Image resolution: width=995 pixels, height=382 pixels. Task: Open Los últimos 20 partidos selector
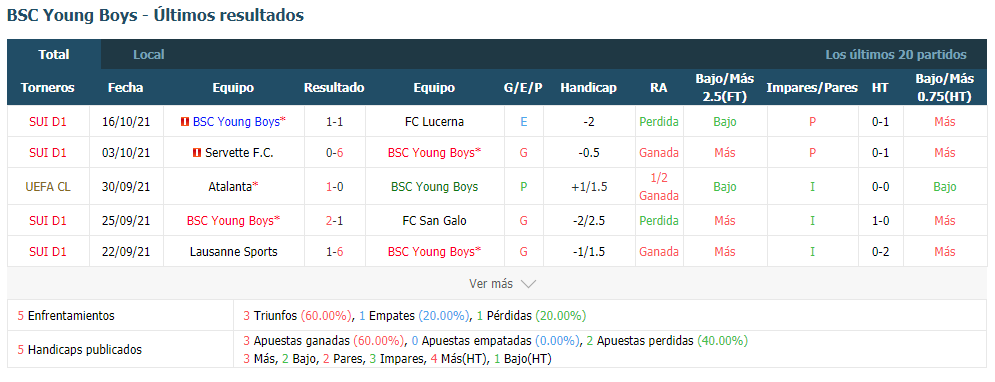pyautogui.click(x=896, y=55)
